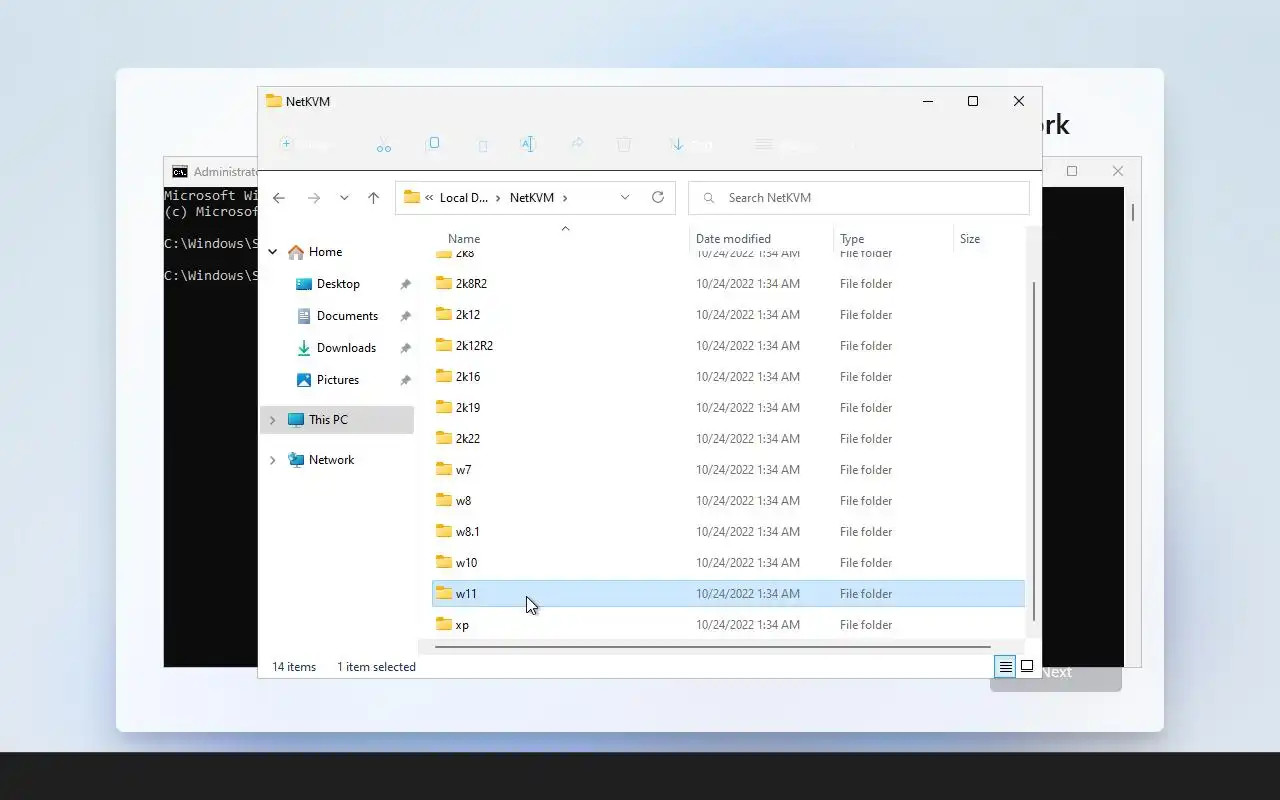Click the file list horizontal scrollbar
Viewport: 1280px width, 800px height.
click(713, 647)
